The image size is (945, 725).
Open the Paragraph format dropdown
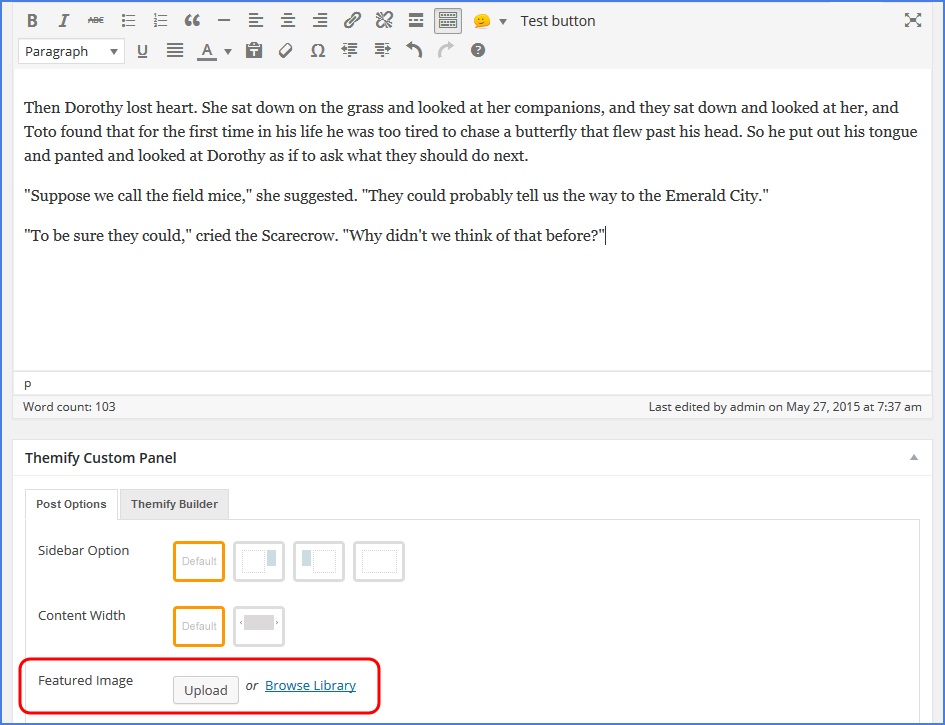[71, 51]
